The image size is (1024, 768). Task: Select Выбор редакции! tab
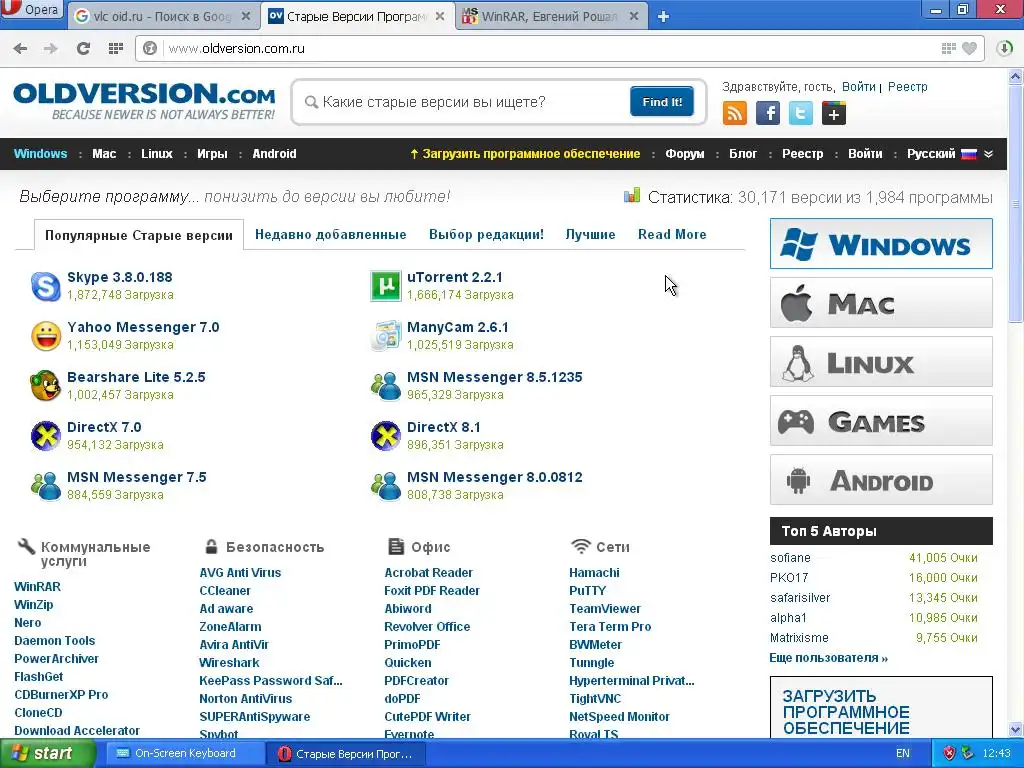click(x=487, y=234)
